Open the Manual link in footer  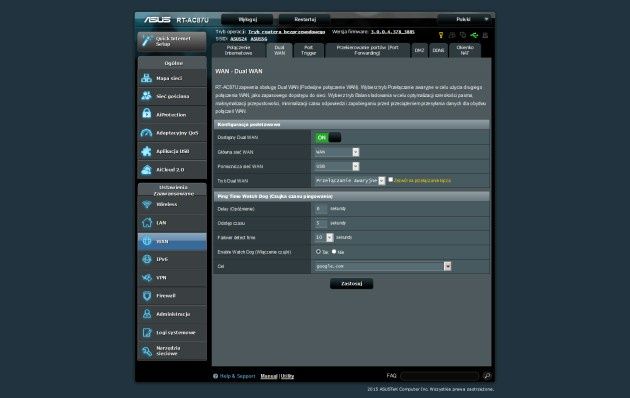(269, 376)
